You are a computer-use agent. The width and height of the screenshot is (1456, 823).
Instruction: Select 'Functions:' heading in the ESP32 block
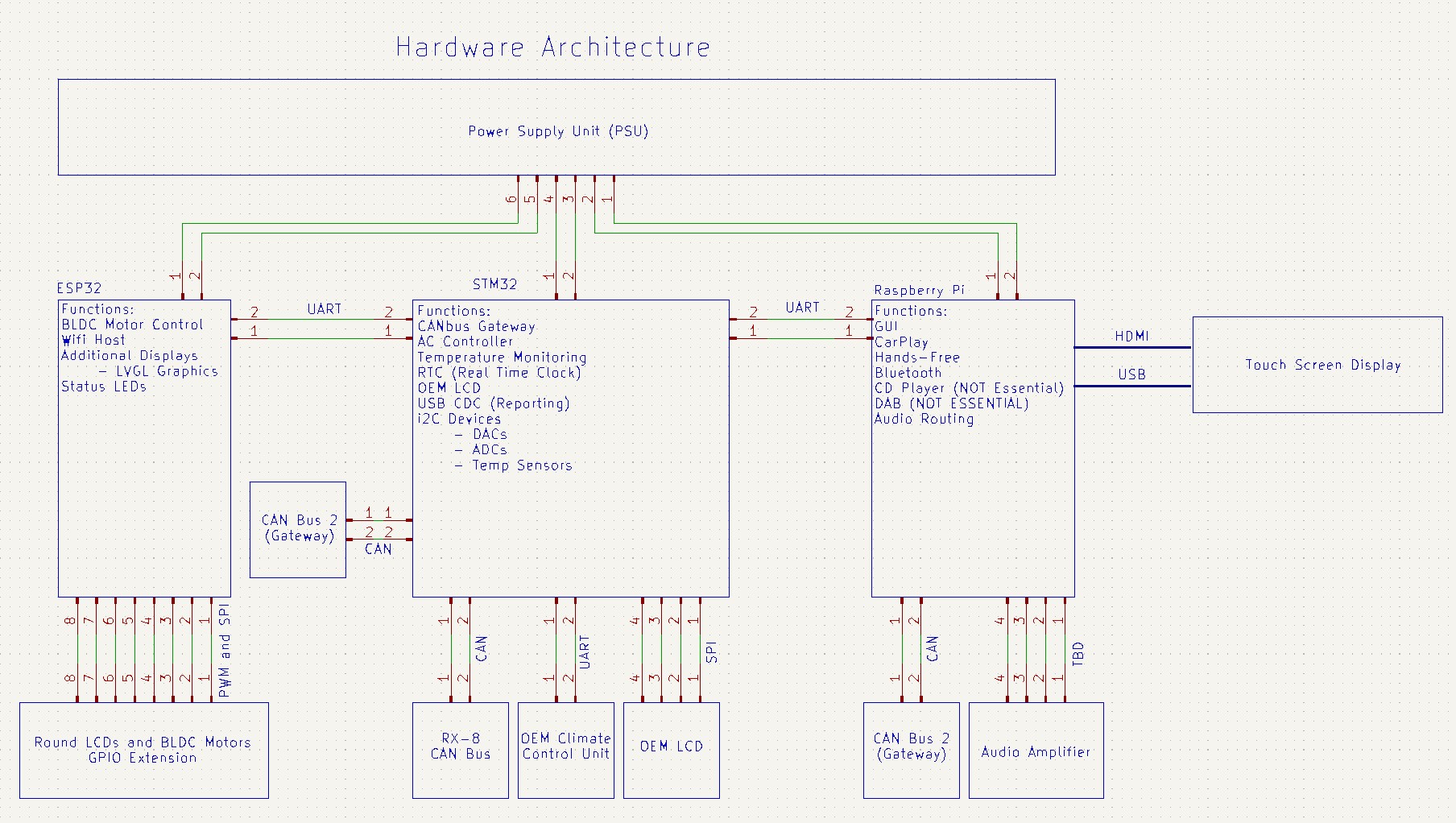tap(97, 308)
